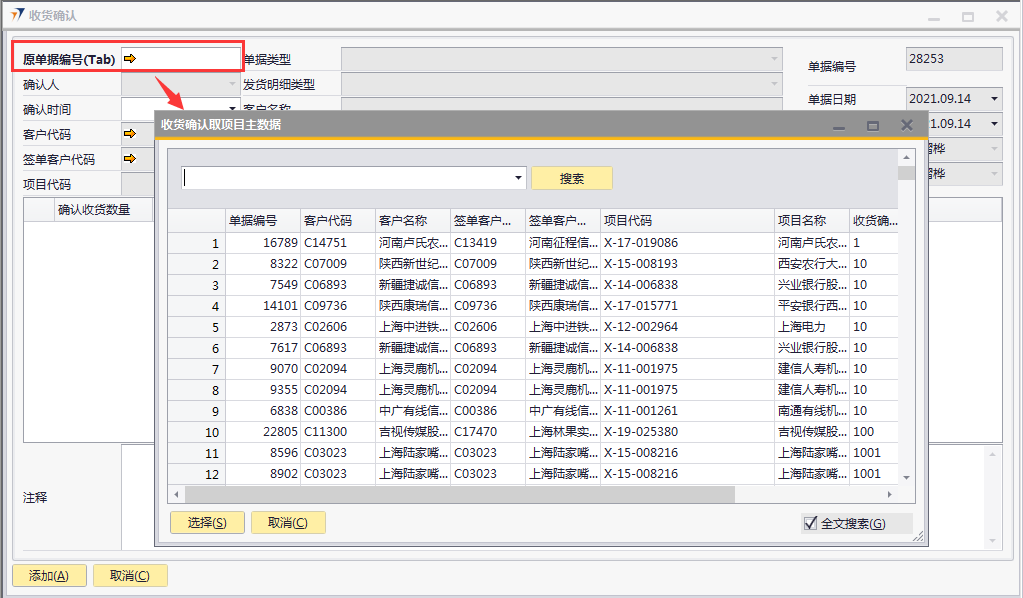Open the search box dropdown arrow
The image size is (1023, 598).
tap(518, 178)
